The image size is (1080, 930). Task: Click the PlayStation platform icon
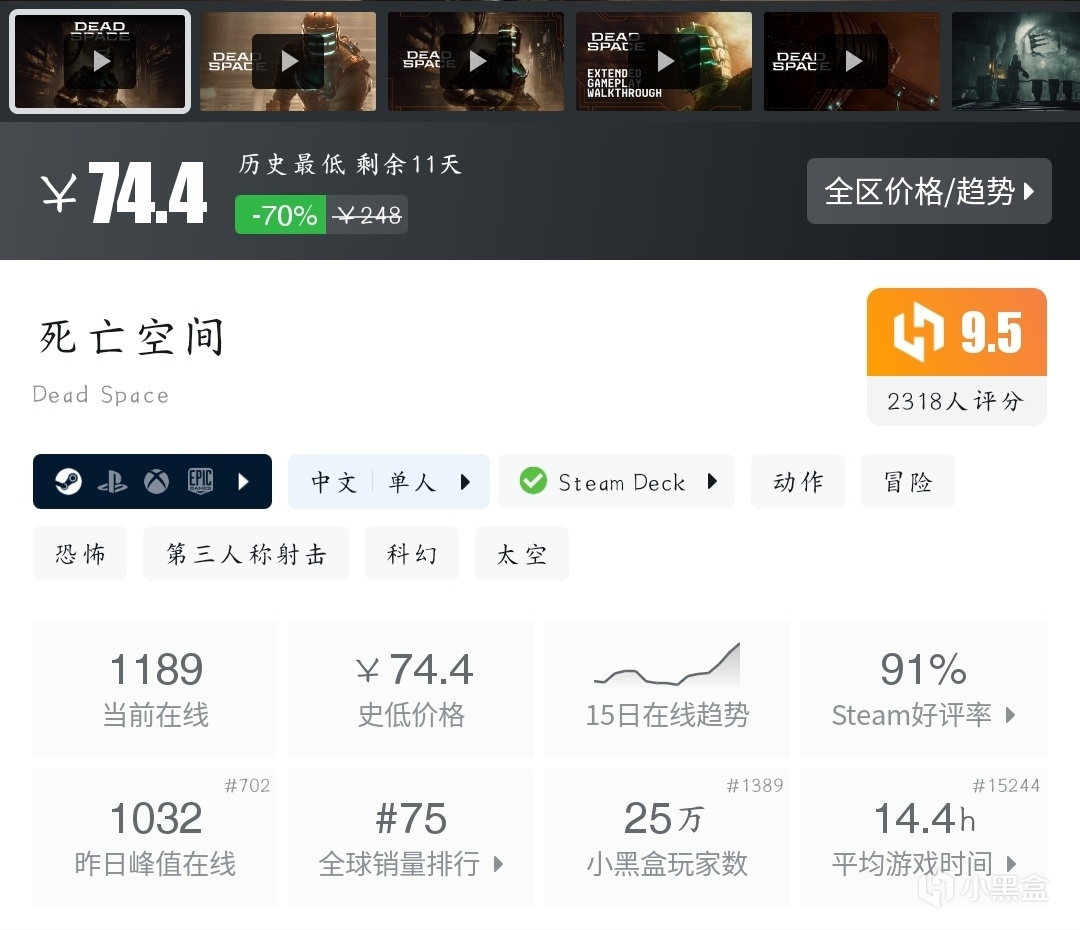(112, 481)
